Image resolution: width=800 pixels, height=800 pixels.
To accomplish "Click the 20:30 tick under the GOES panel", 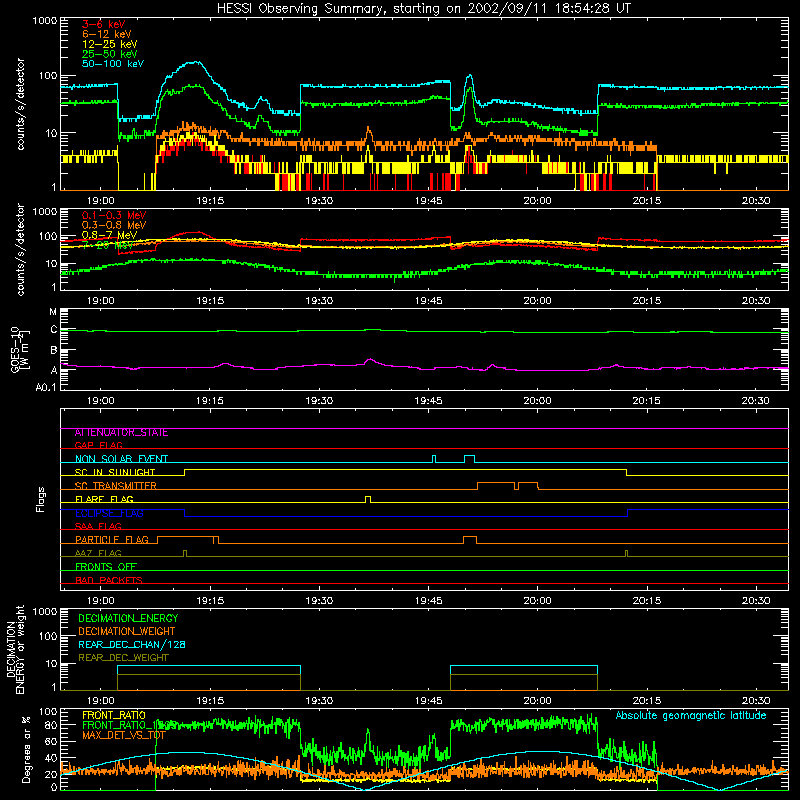I will pyautogui.click(x=756, y=401).
